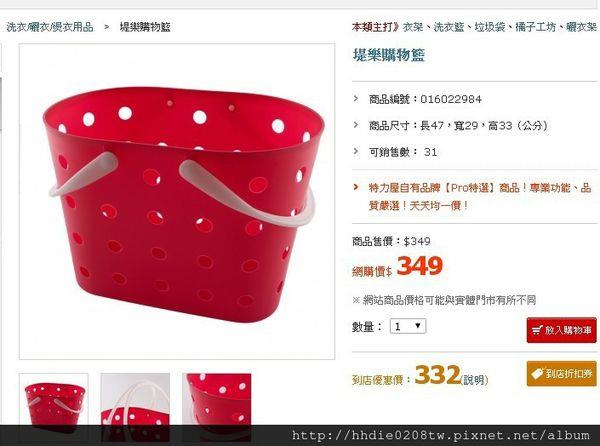This screenshot has height=446, width=600.
Task: Click the shopping cart icon on red button
Action: coord(537,330)
